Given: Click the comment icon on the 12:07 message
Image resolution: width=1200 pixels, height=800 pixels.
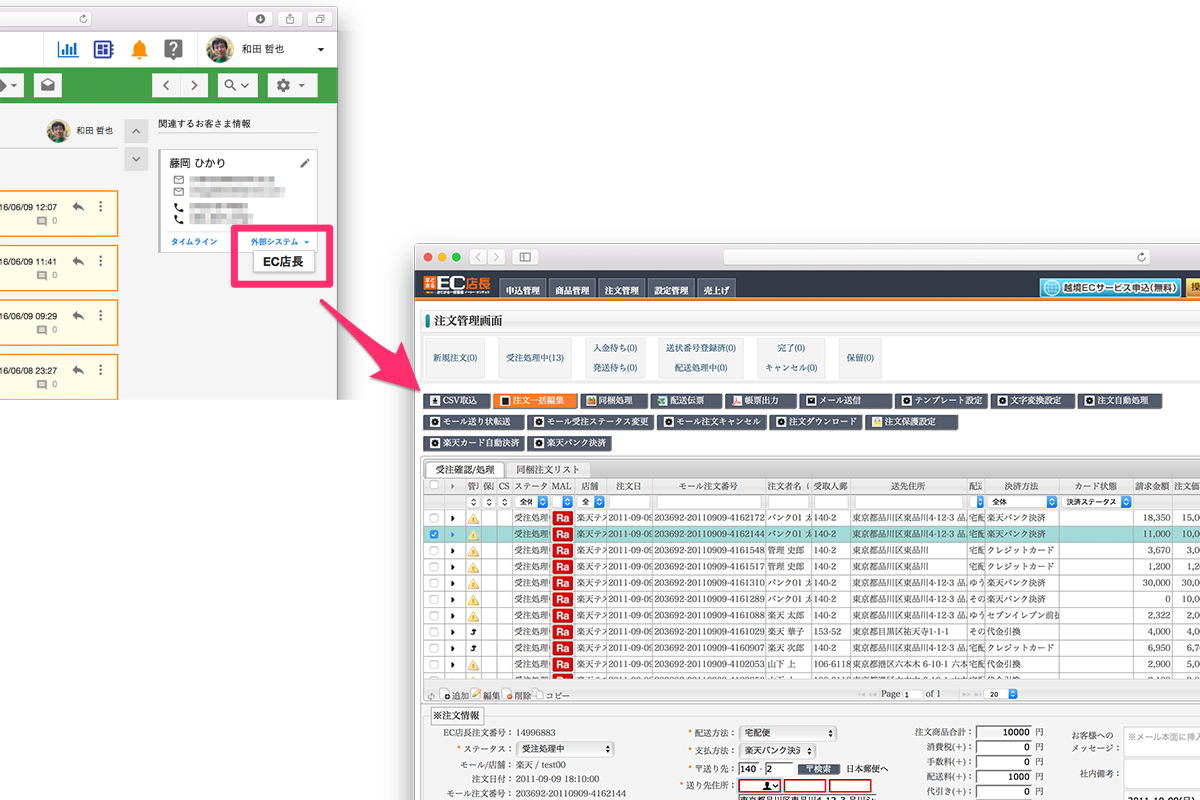Looking at the screenshot, I should pos(42,221).
